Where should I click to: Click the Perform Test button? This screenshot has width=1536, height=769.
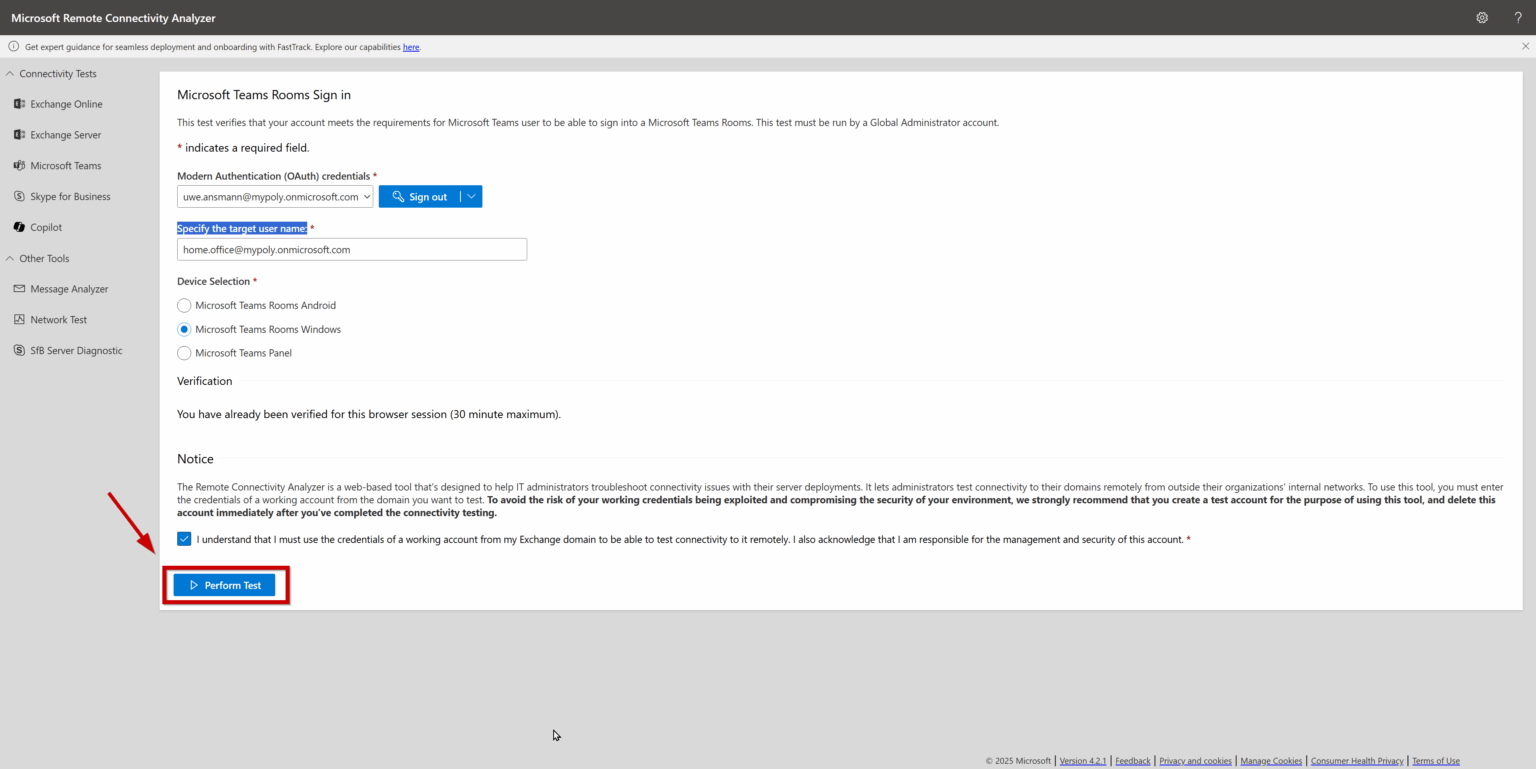tap(226, 584)
